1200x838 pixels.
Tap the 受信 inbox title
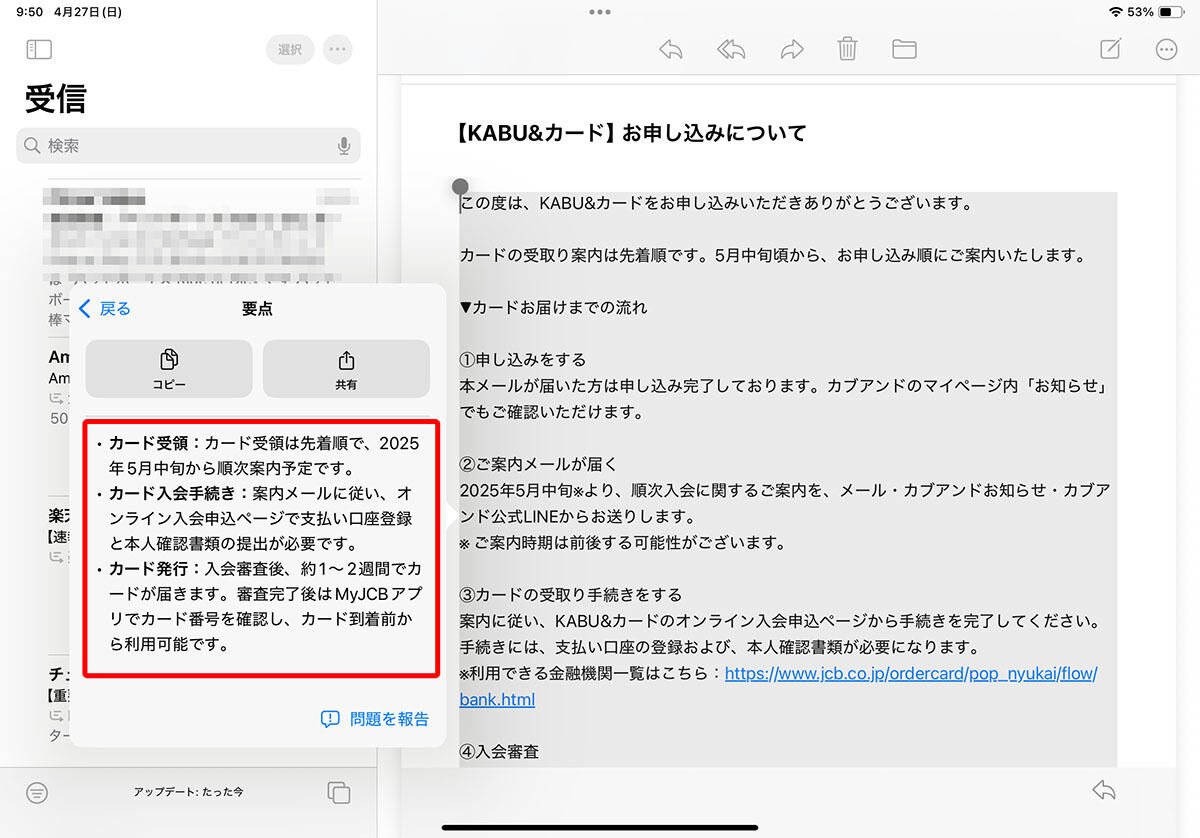click(56, 99)
